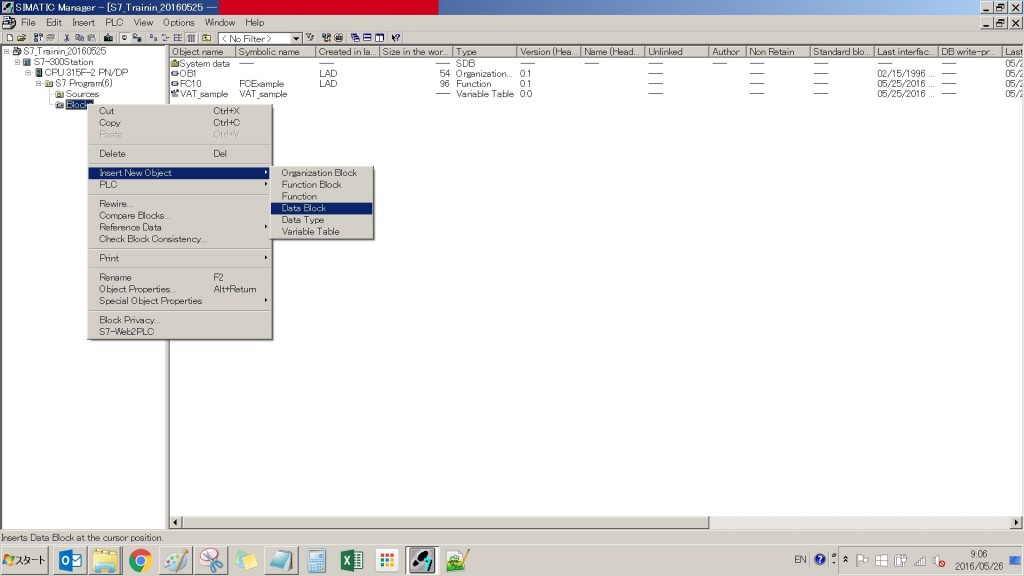Choose Check Block Consistency... entry

pos(180,239)
